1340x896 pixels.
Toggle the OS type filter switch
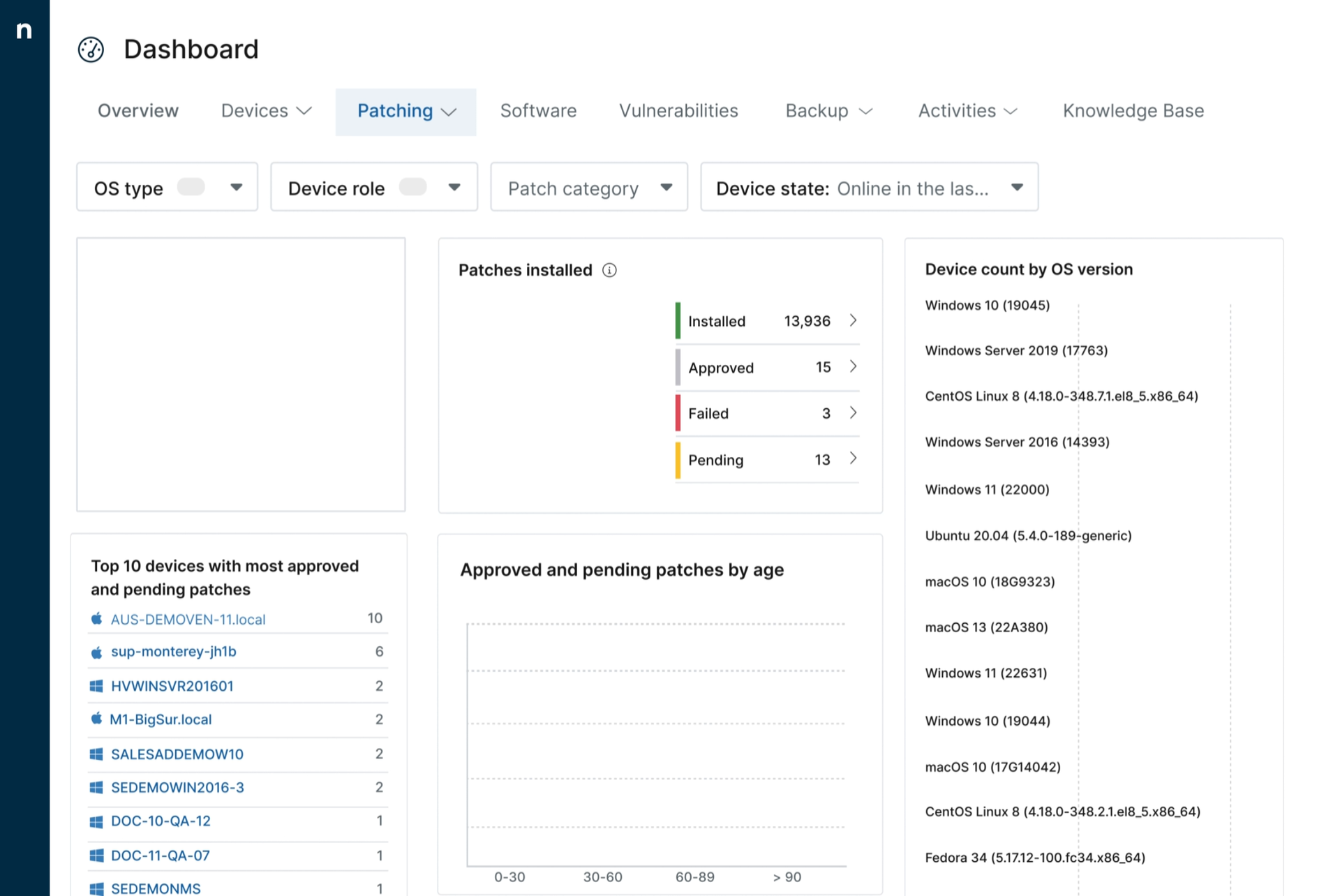pos(191,187)
